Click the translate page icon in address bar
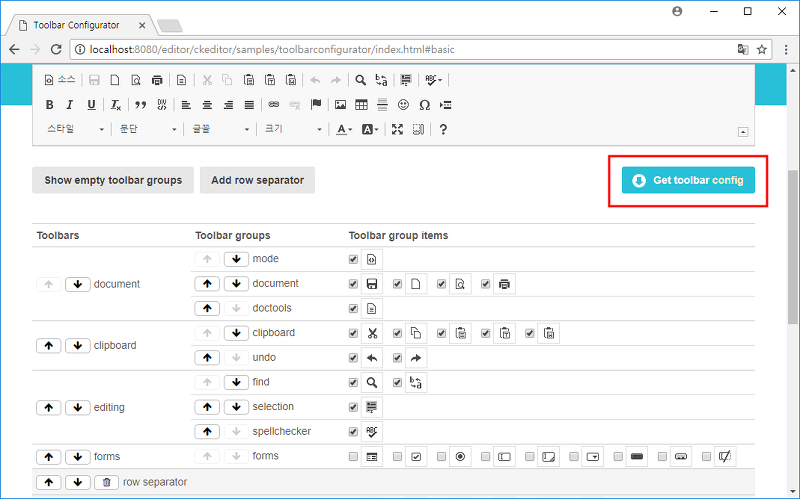 coord(743,49)
